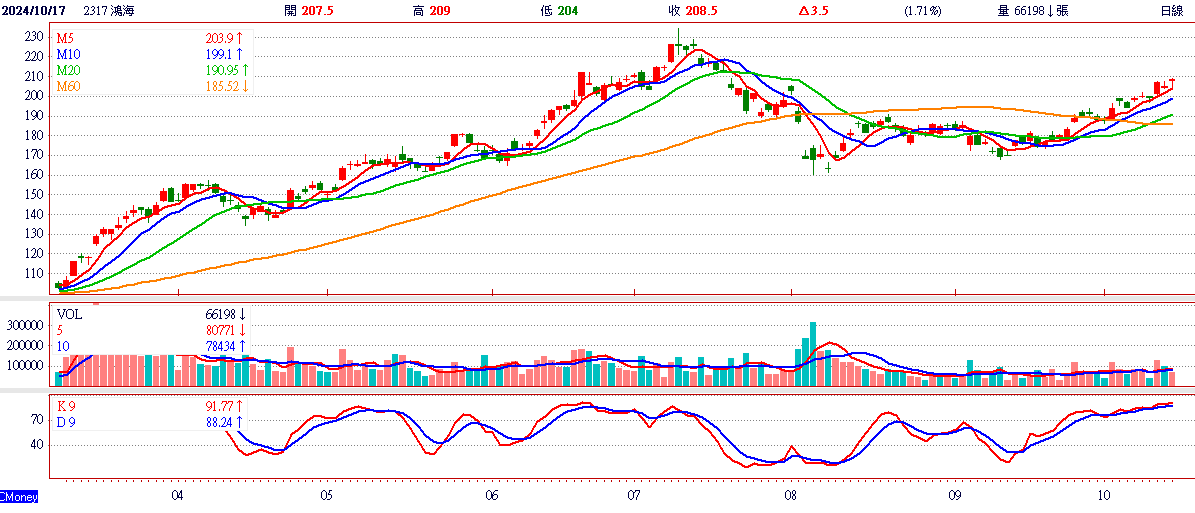This screenshot has width=1195, height=513.
Task: Click the 10 month label on time axis
Action: [x=1104, y=495]
